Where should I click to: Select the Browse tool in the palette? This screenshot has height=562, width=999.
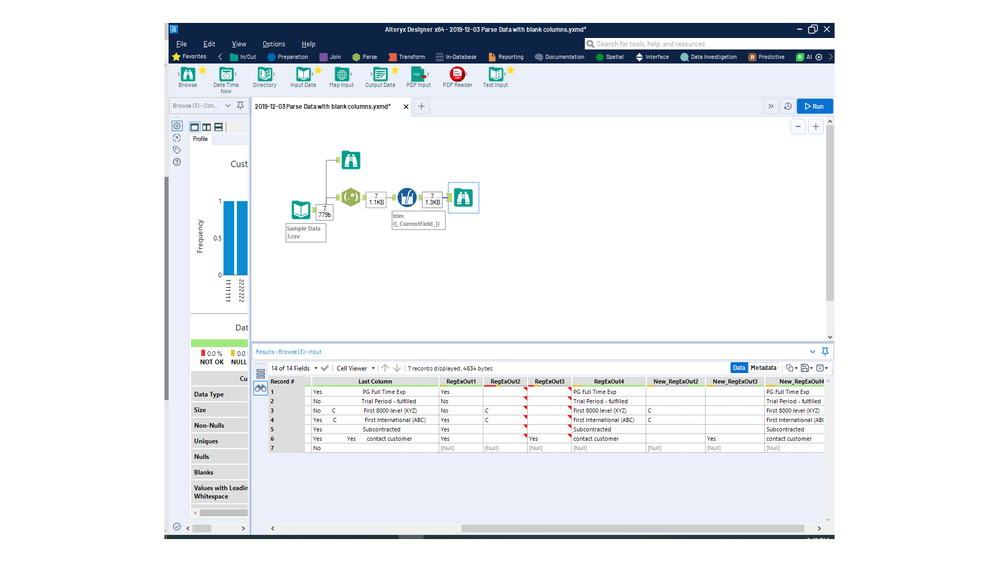[187, 76]
